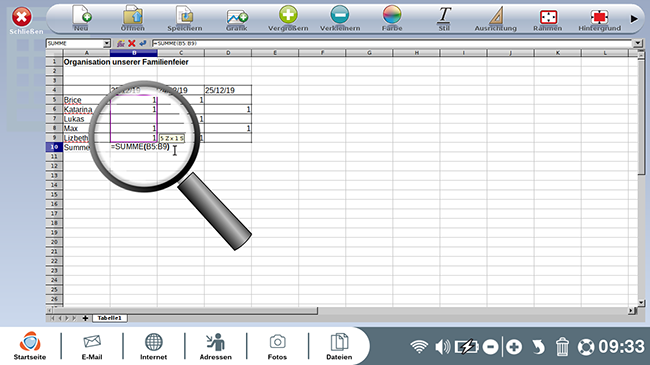Go to last sheet tab navigation arrow
This screenshot has height=365, width=650.
(74, 318)
